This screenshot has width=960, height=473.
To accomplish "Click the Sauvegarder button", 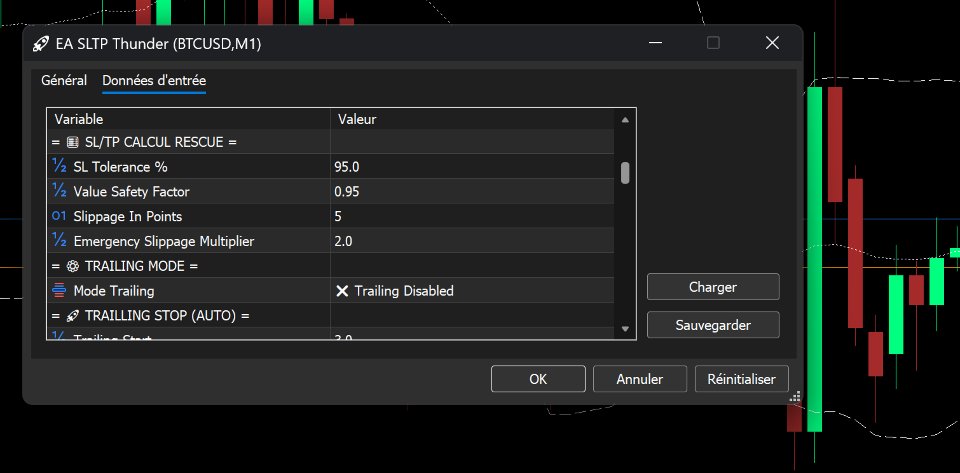I will coord(713,325).
